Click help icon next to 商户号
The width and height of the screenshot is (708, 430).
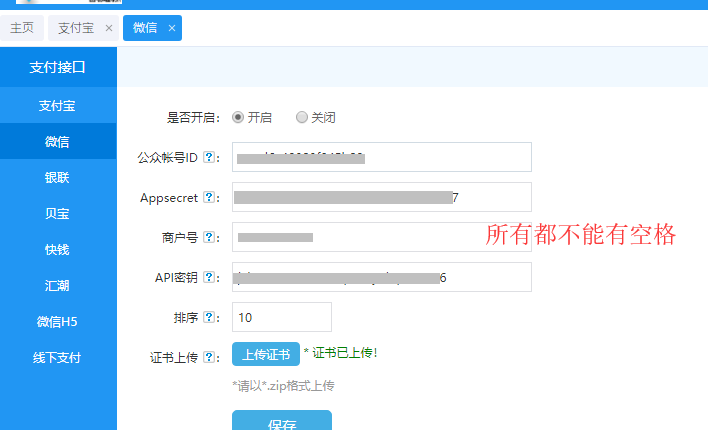(209, 237)
